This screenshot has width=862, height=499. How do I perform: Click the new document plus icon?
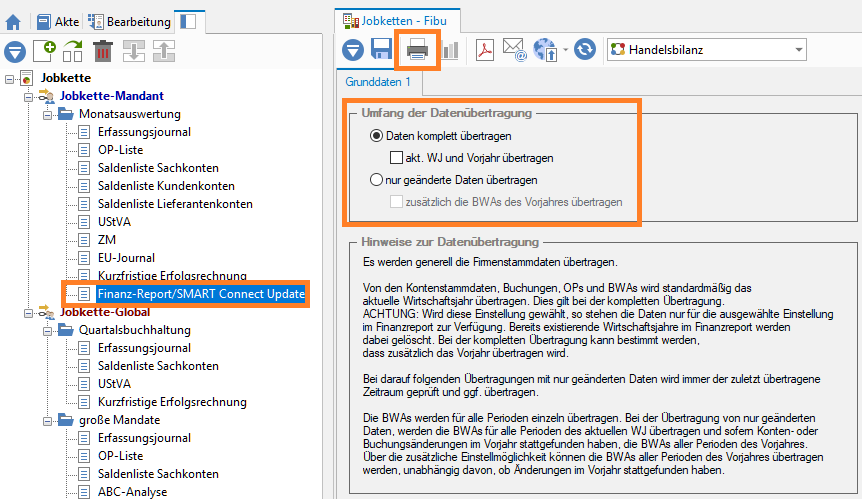[x=45, y=51]
